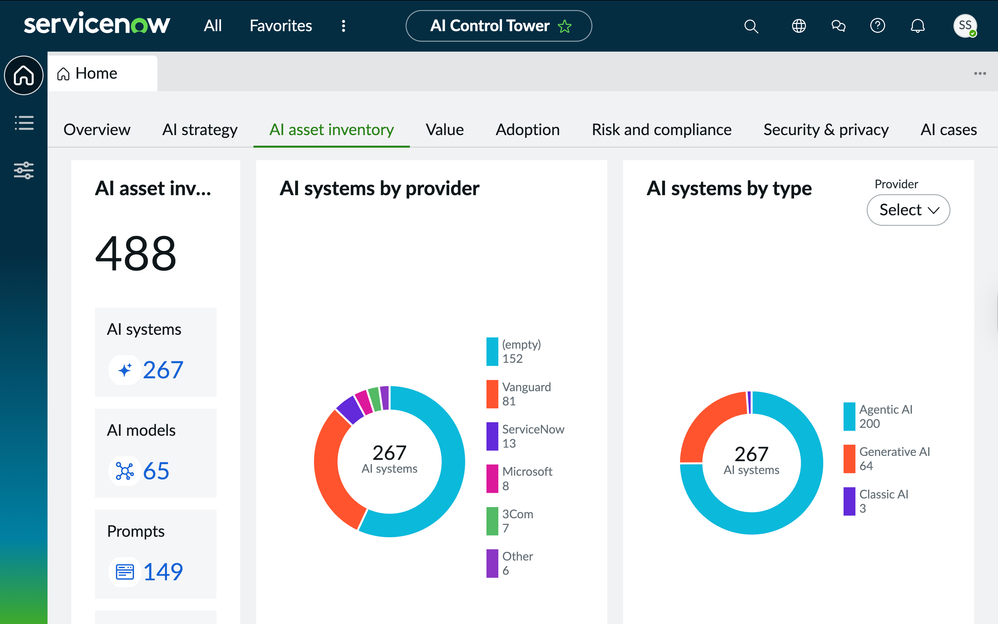Switch to the Risk and compliance tab
998x624 pixels.
click(661, 129)
